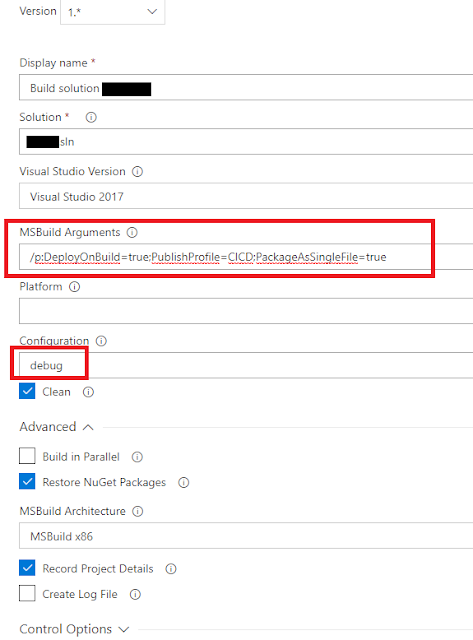
Task: Uncheck Restore NuGet Packages checkbox
Action: click(27, 481)
